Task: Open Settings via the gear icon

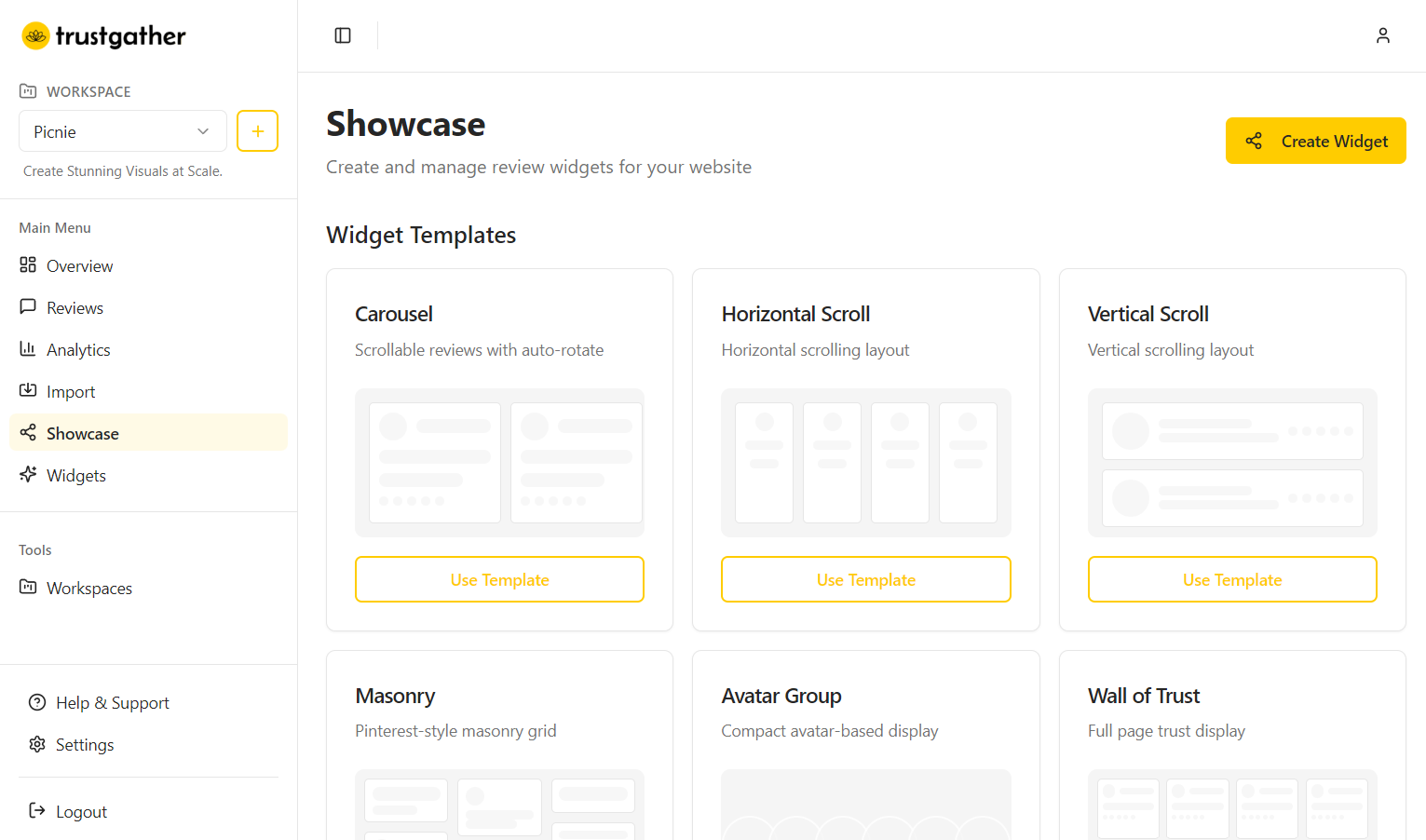Action: tap(36, 744)
